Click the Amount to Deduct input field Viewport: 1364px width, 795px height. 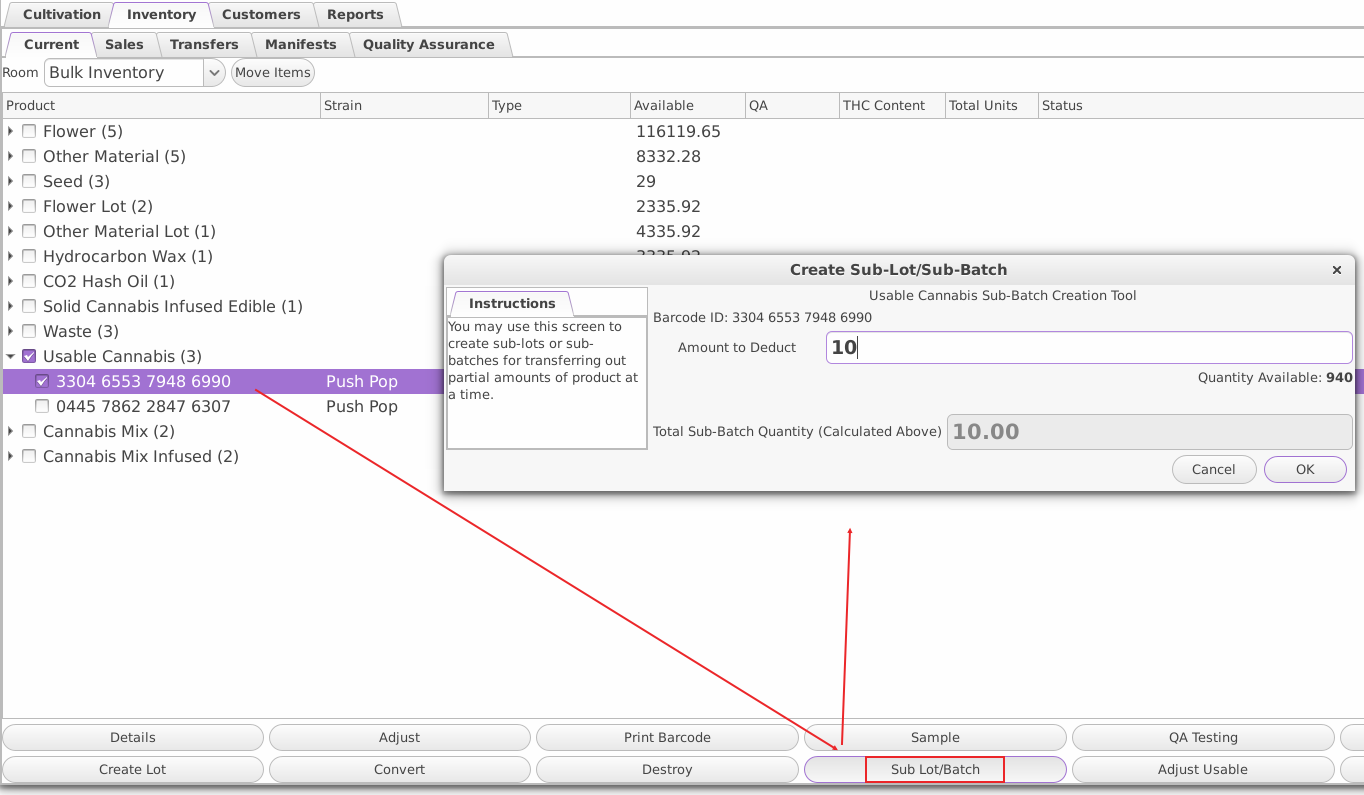1090,347
